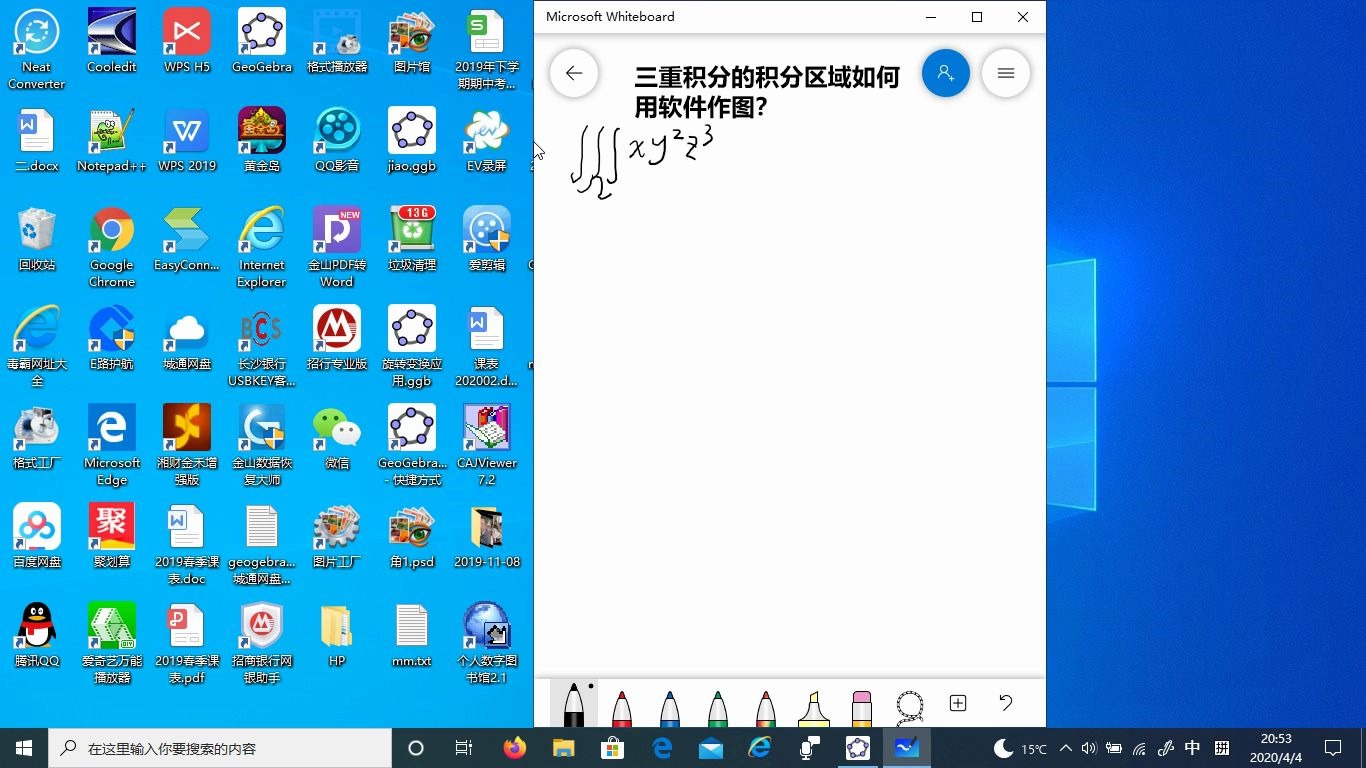The width and height of the screenshot is (1366, 768).
Task: Switch to the eraser tool
Action: pos(861,707)
